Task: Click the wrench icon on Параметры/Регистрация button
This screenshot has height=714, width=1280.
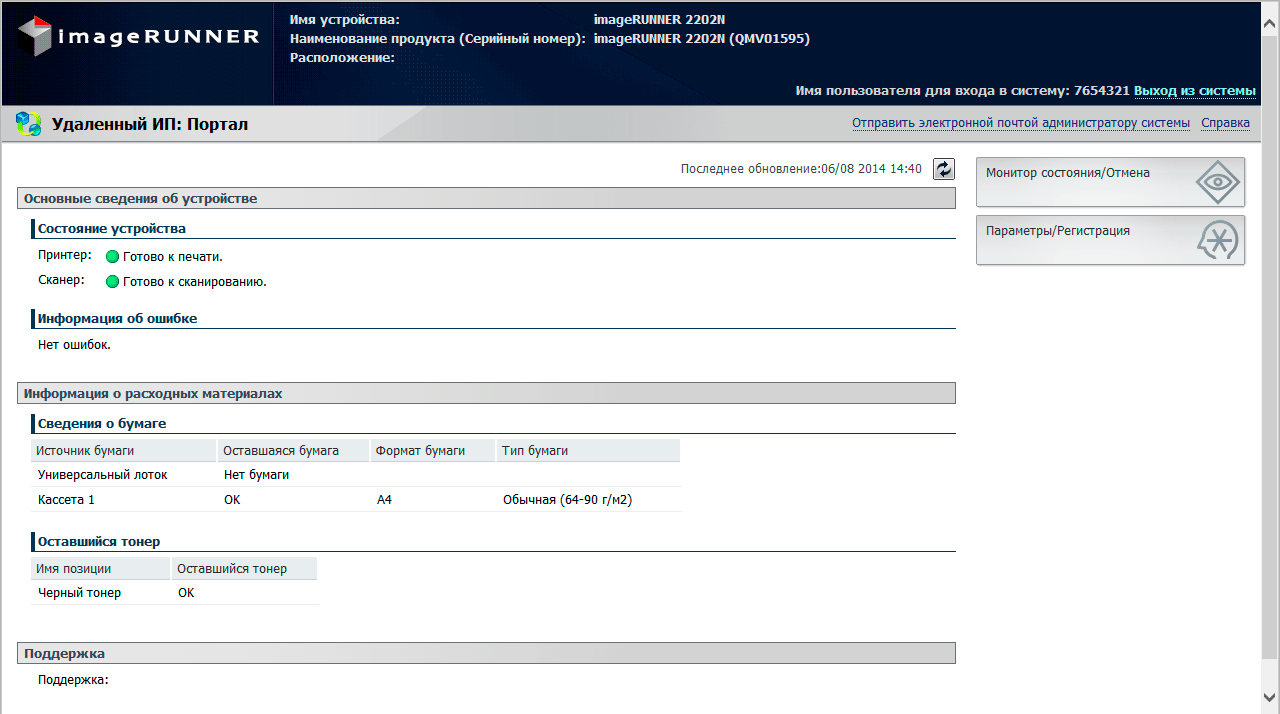Action: [1217, 240]
